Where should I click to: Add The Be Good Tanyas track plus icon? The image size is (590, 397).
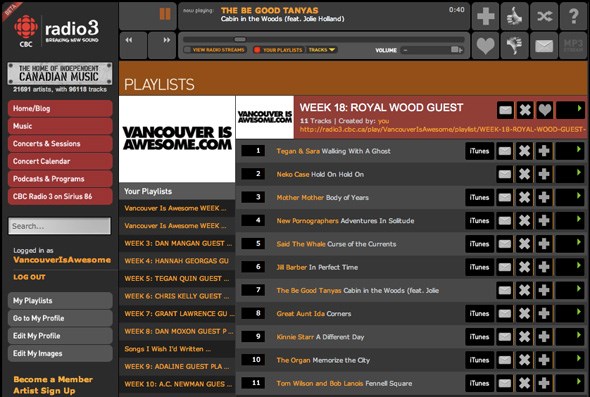pyautogui.click(x=544, y=290)
